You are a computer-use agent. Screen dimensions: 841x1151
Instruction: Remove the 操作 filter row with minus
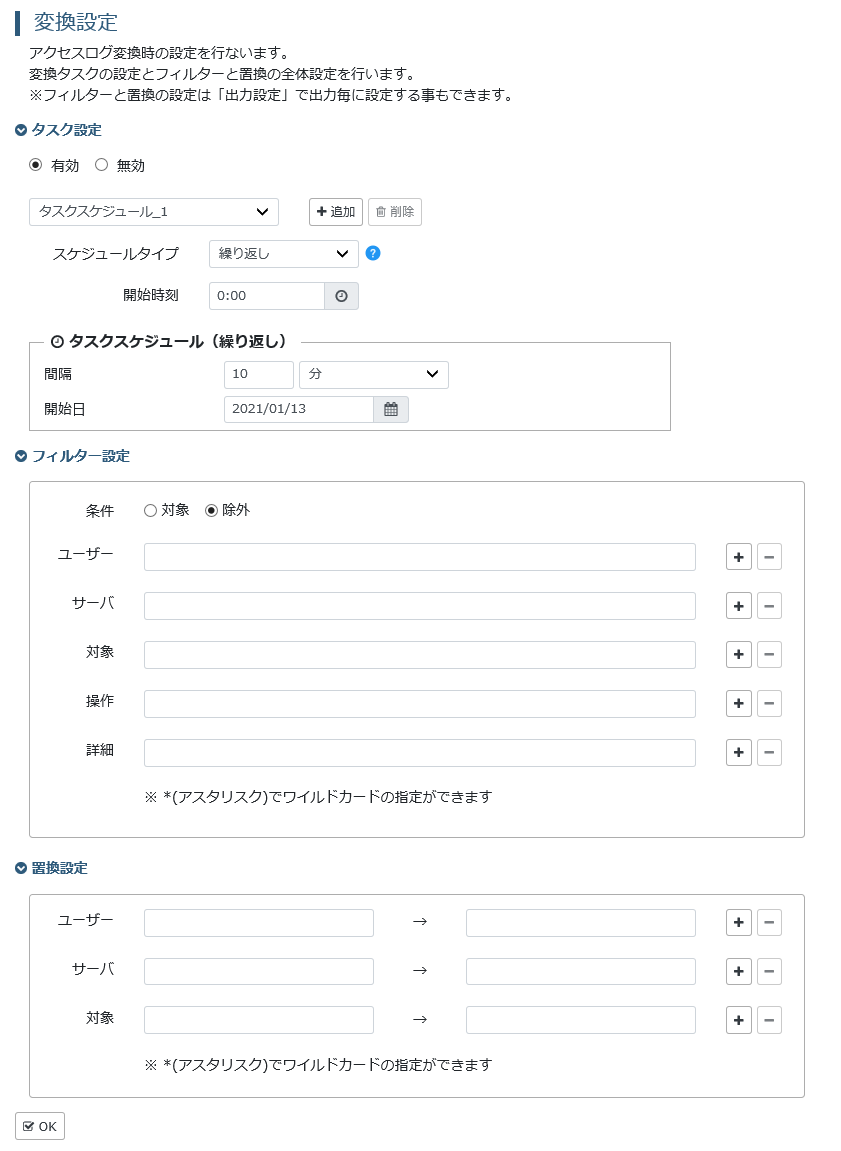click(769, 703)
